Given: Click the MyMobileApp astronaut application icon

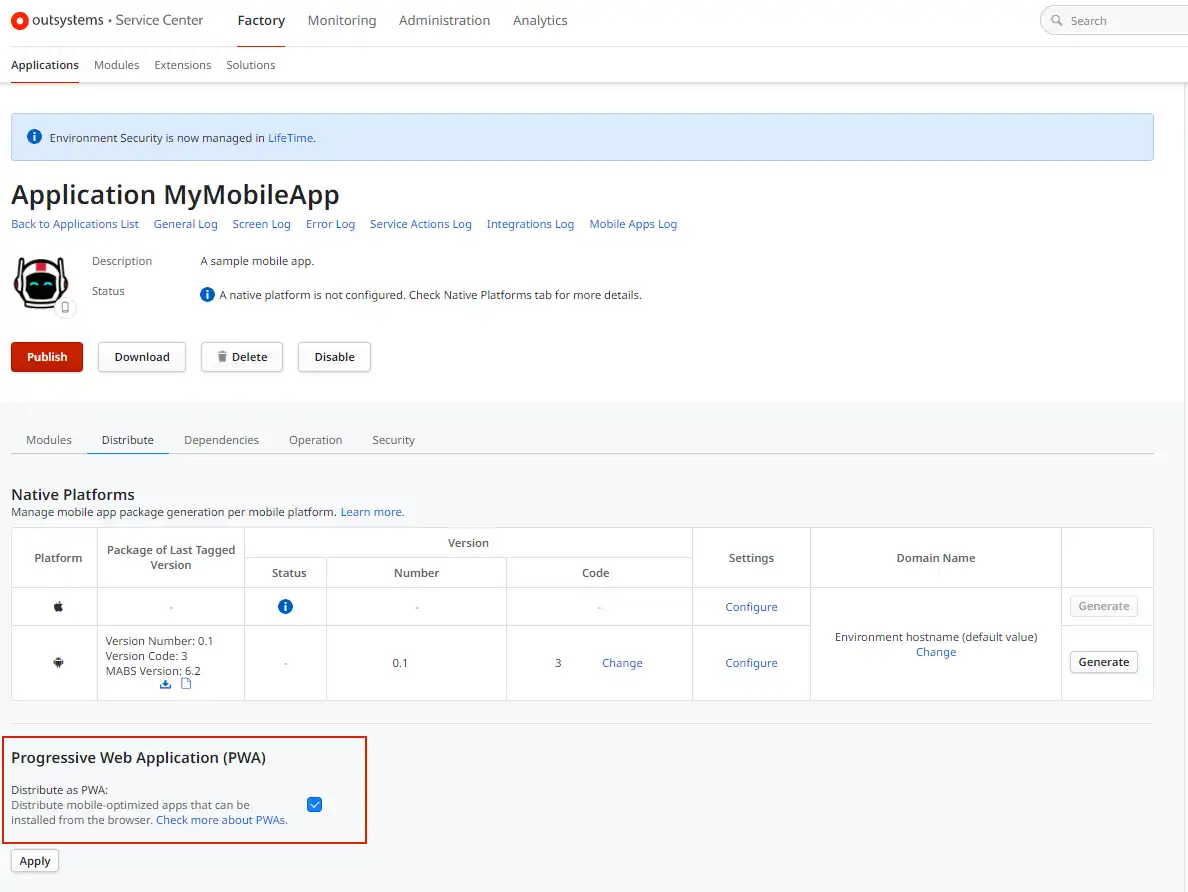Looking at the screenshot, I should (41, 283).
